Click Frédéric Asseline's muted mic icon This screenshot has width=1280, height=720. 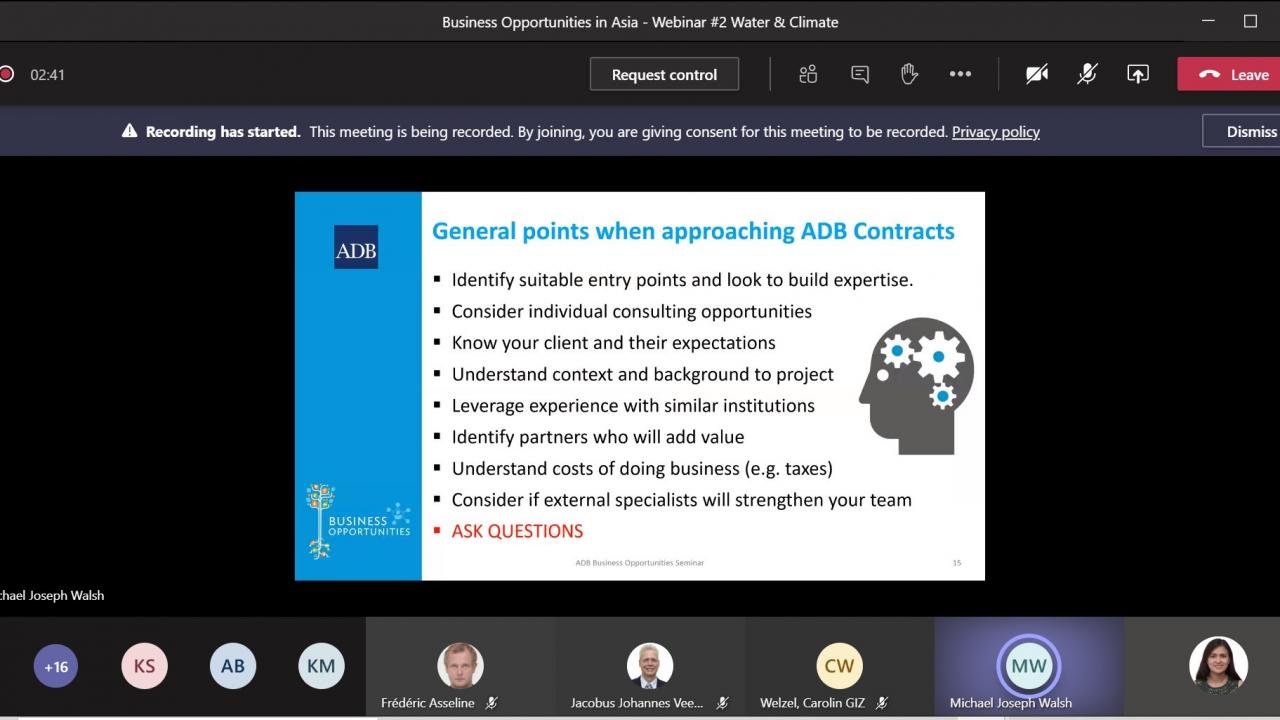tap(491, 703)
